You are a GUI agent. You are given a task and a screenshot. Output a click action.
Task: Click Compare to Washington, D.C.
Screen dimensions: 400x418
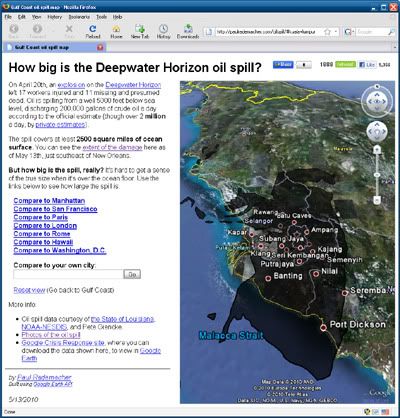(x=60, y=251)
